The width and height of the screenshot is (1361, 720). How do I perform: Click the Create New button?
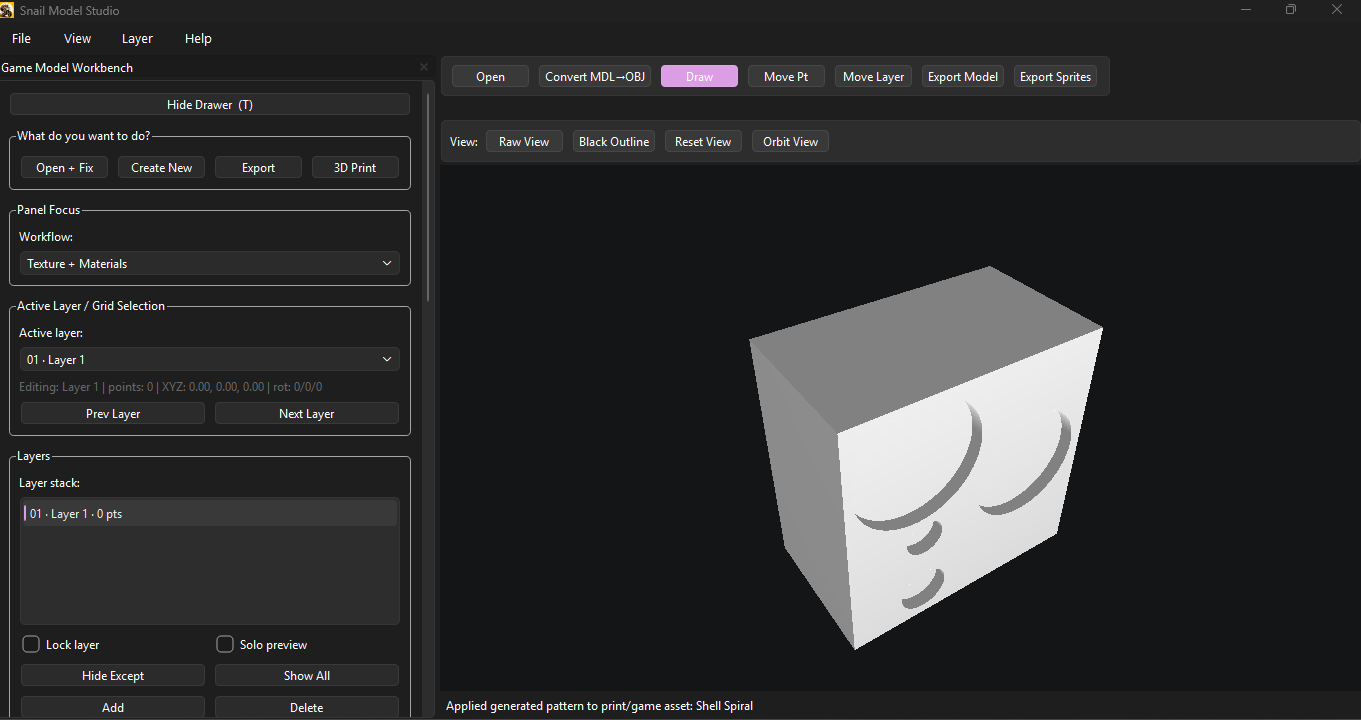tap(161, 167)
